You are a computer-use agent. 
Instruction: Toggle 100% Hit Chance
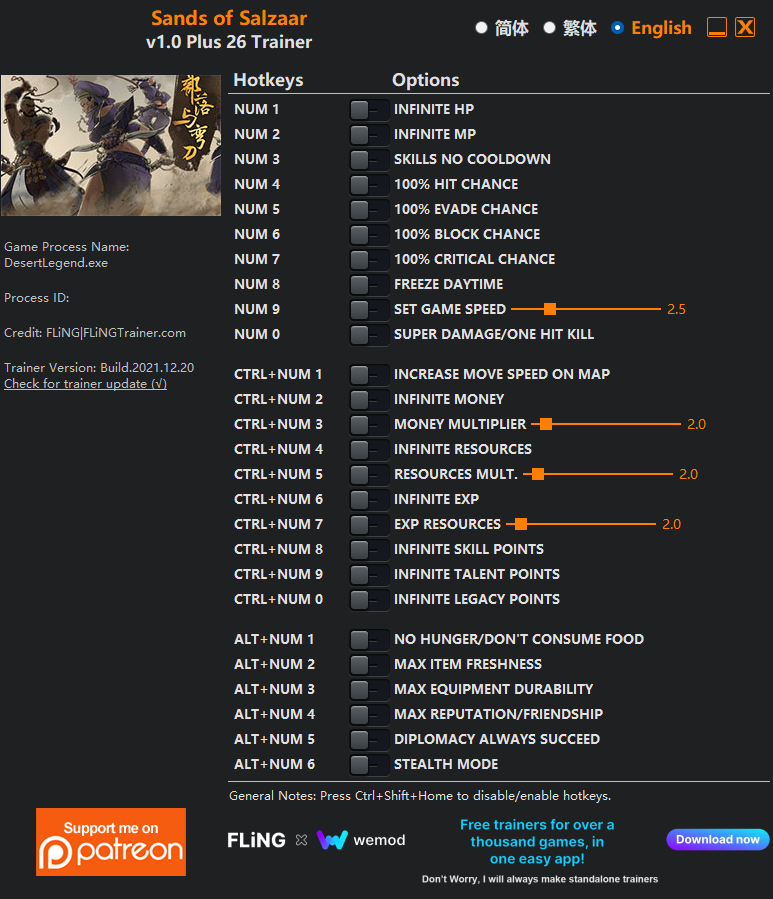tap(369, 185)
